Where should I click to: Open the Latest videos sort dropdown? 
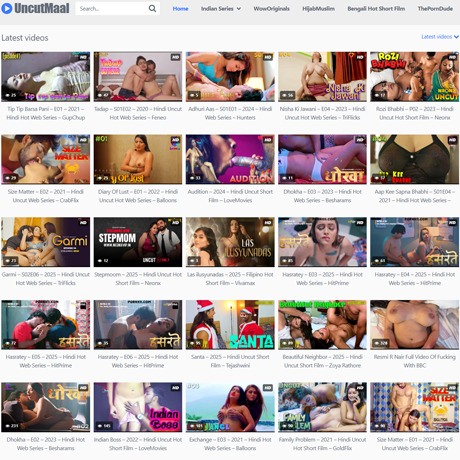tap(440, 37)
